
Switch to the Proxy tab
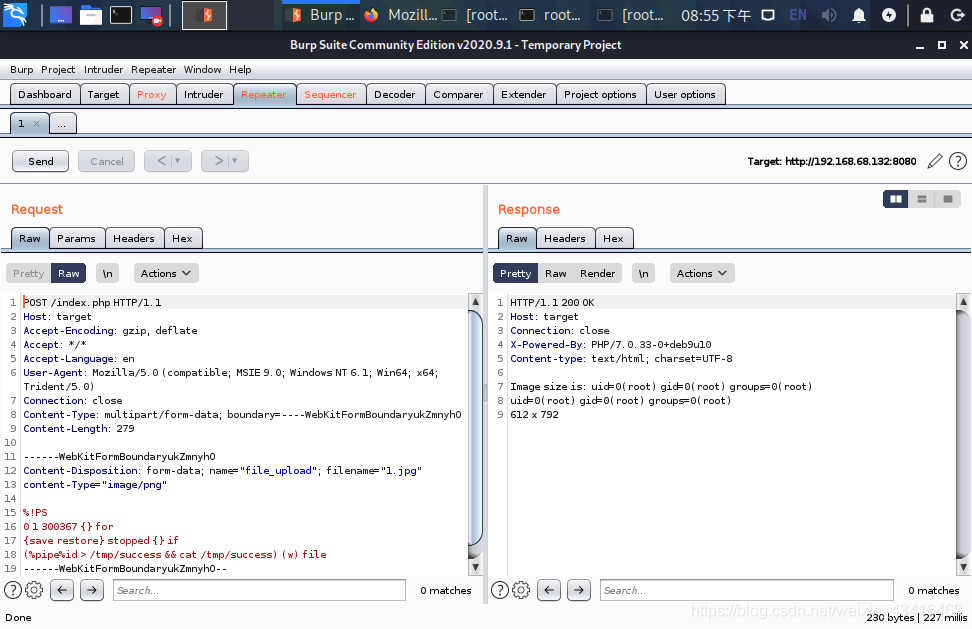[x=152, y=94]
